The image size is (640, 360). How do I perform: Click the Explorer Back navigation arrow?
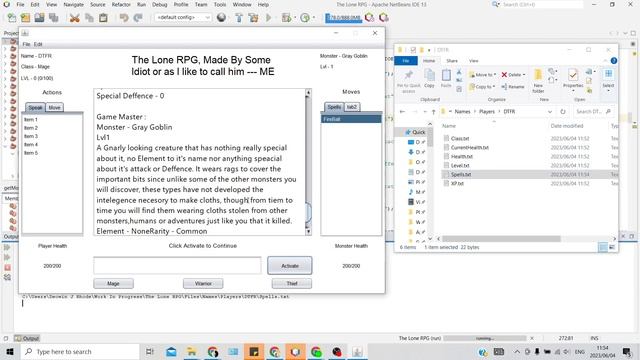click(402, 111)
